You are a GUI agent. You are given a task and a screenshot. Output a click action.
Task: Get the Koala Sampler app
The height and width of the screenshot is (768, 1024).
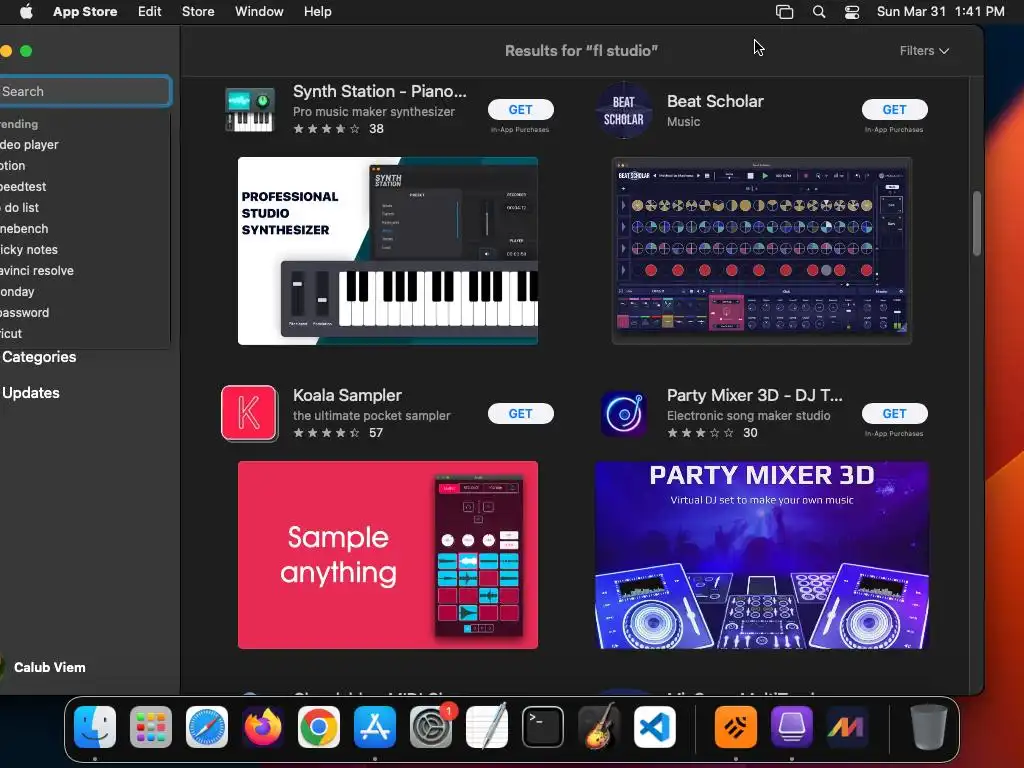coord(520,413)
